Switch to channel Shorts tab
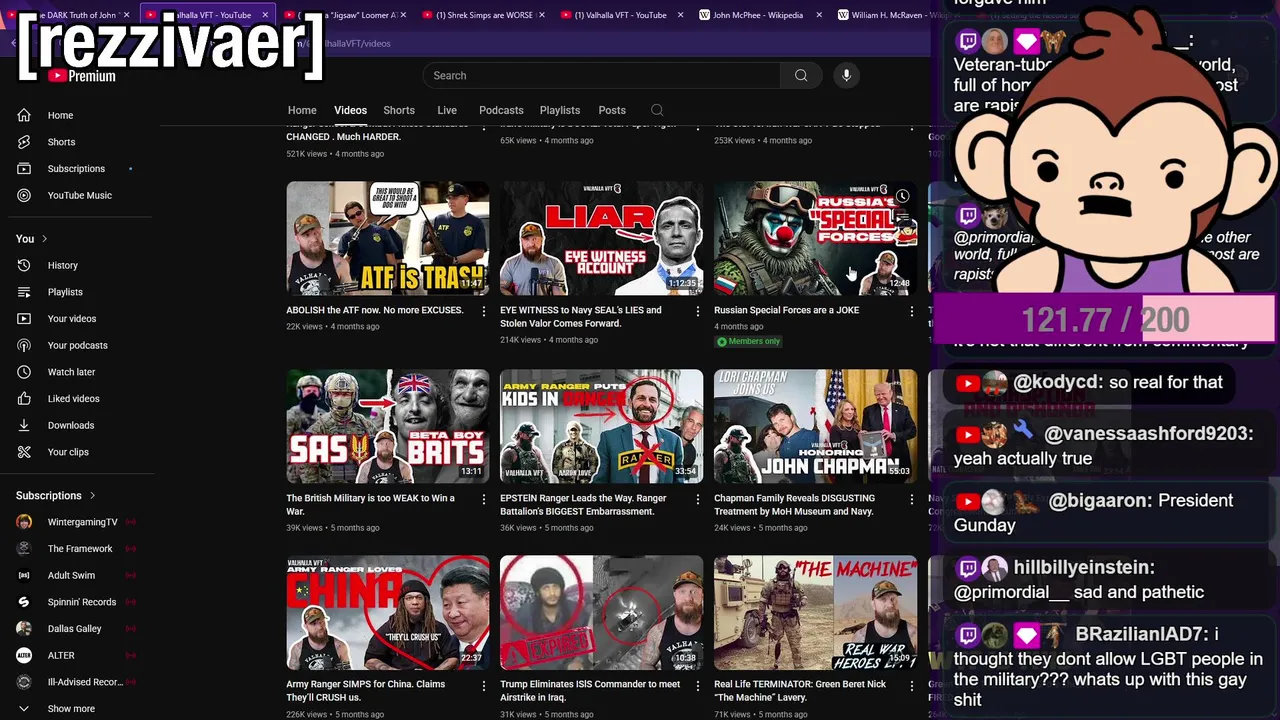Image resolution: width=1280 pixels, height=720 pixels. point(399,110)
